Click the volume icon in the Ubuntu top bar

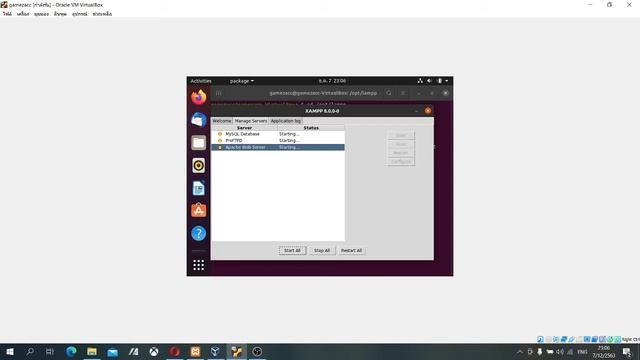(429, 81)
